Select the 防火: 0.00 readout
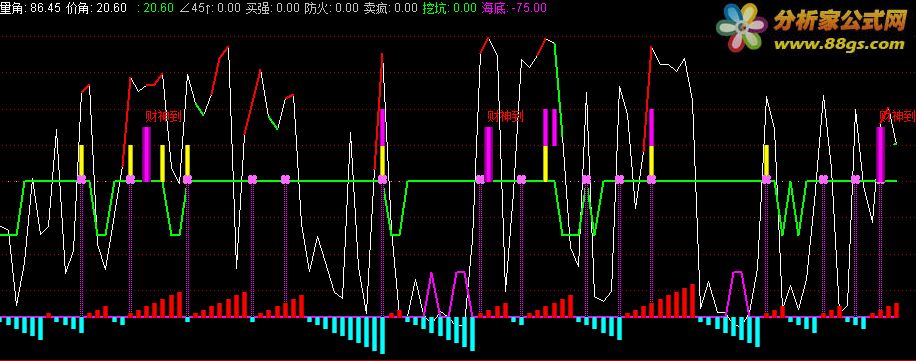The image size is (916, 361). (332, 8)
